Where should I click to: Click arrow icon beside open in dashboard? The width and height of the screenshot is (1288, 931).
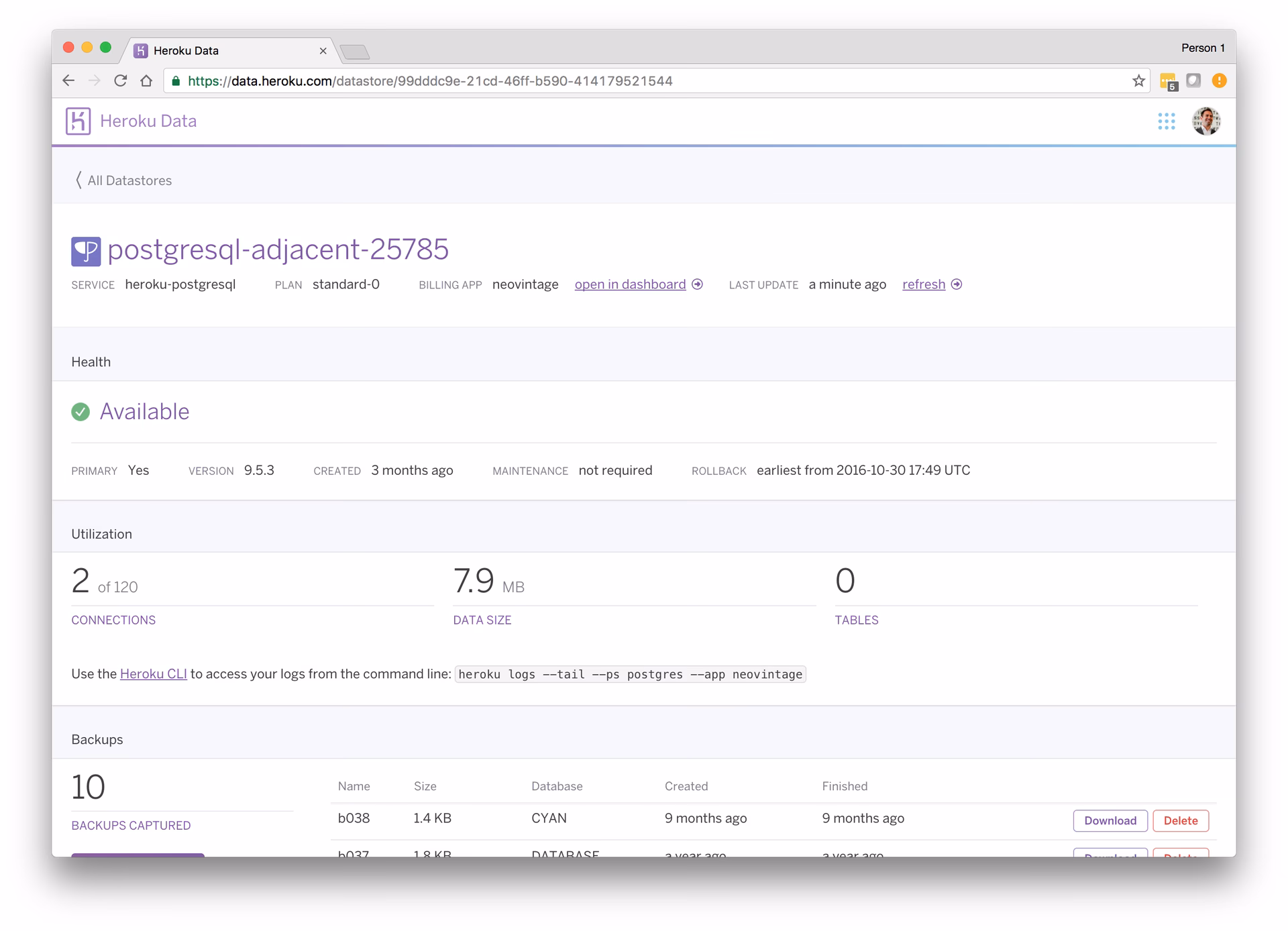click(698, 284)
